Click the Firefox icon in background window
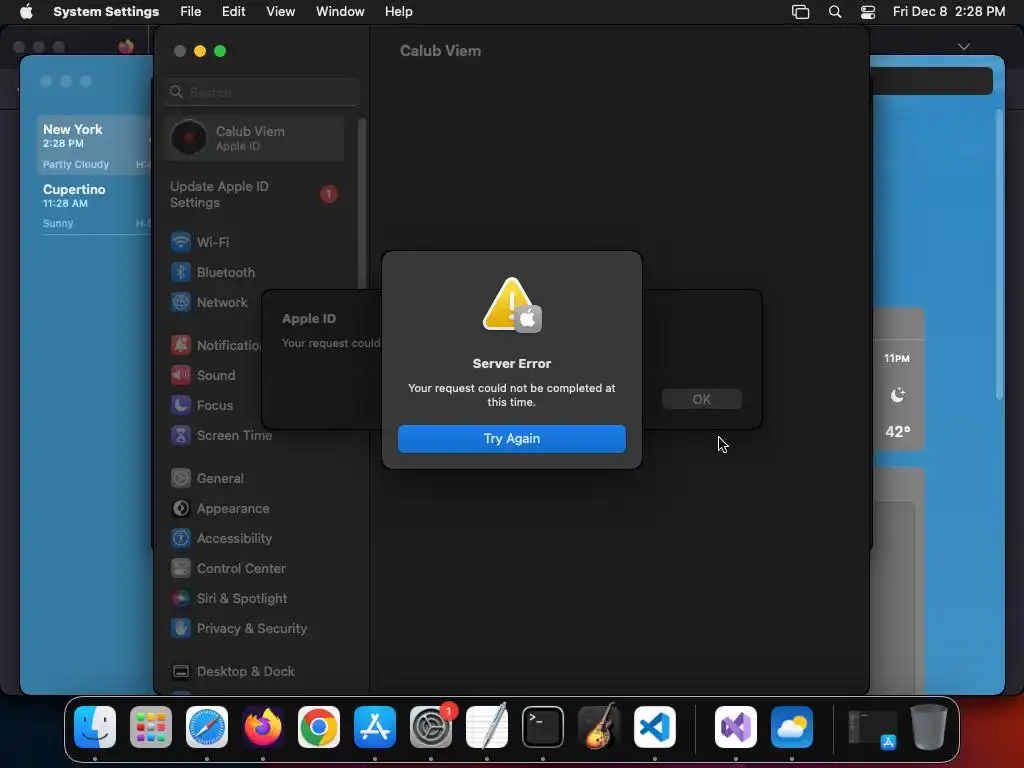The image size is (1024, 768). (126, 46)
